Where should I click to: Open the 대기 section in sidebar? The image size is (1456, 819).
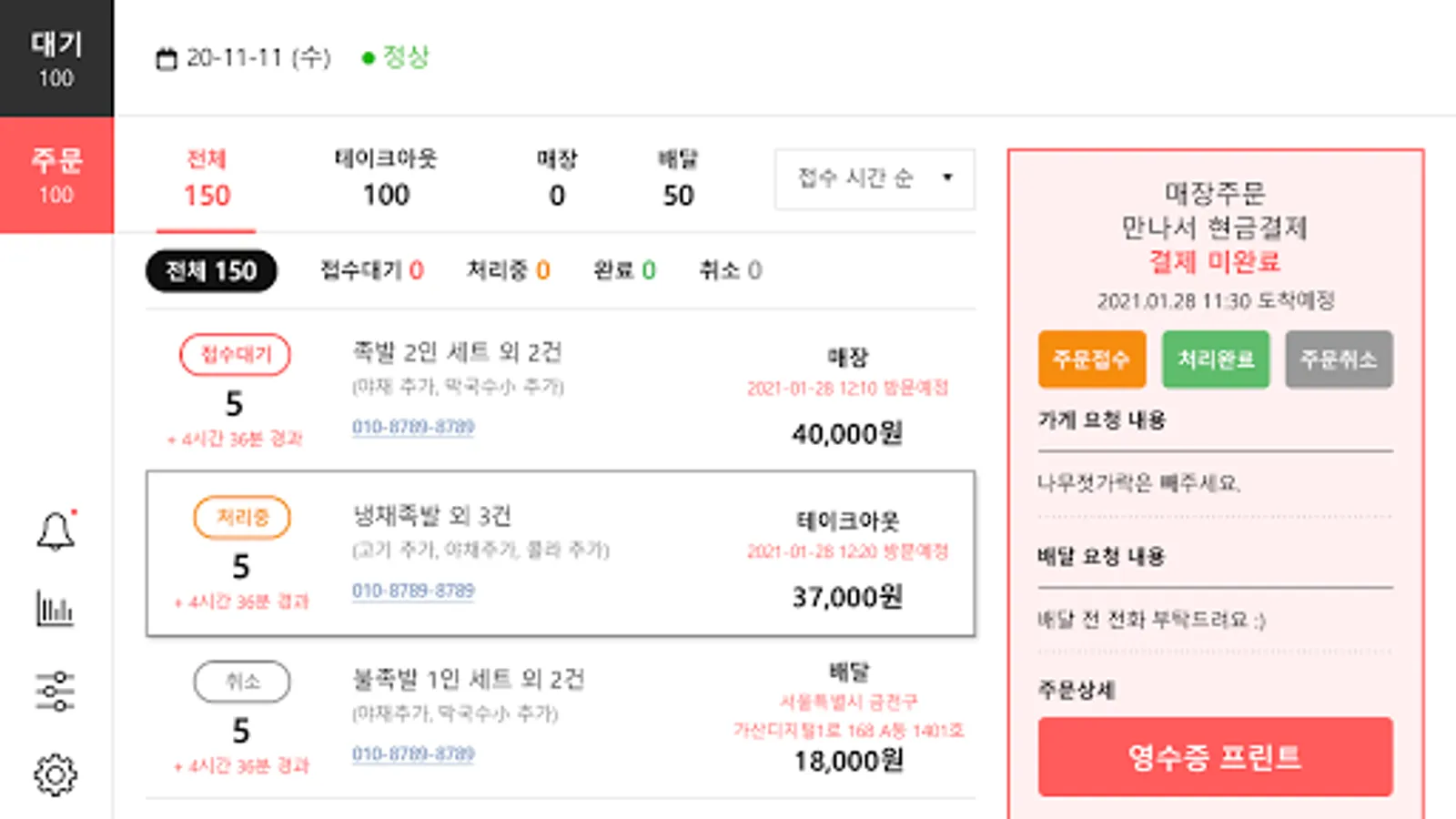56,58
